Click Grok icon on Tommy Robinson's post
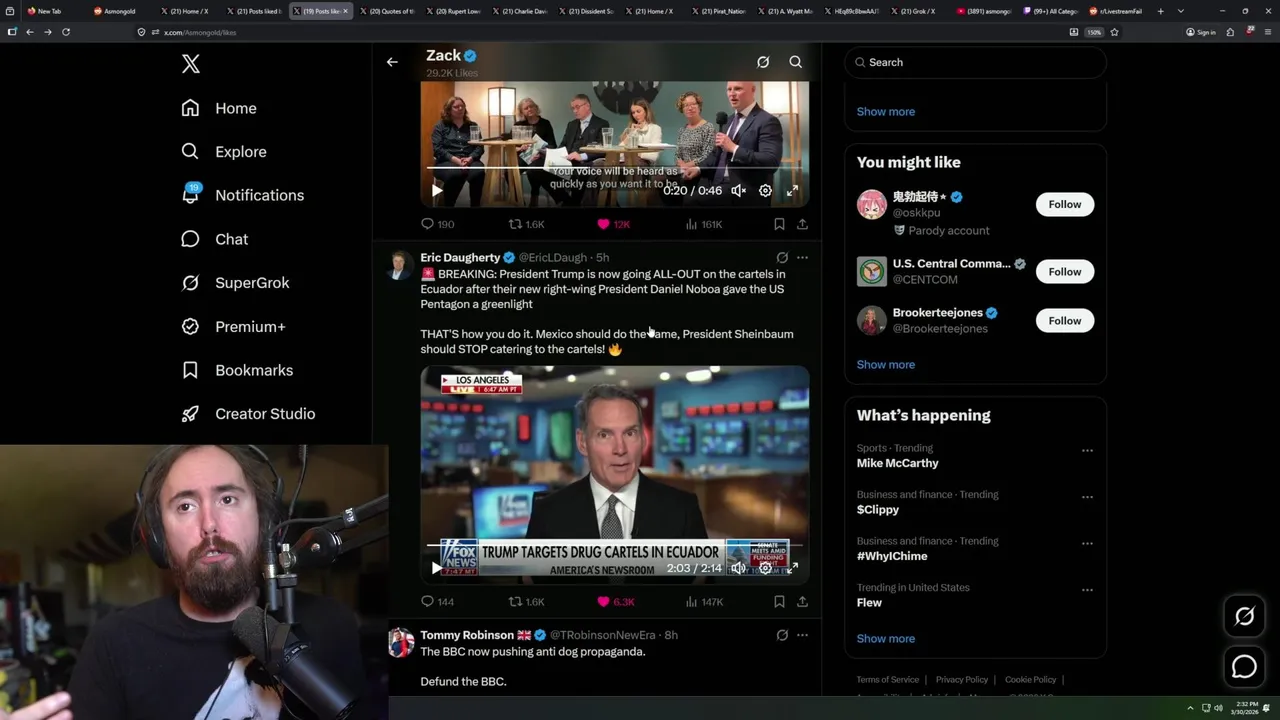The height and width of the screenshot is (720, 1280). click(782, 635)
